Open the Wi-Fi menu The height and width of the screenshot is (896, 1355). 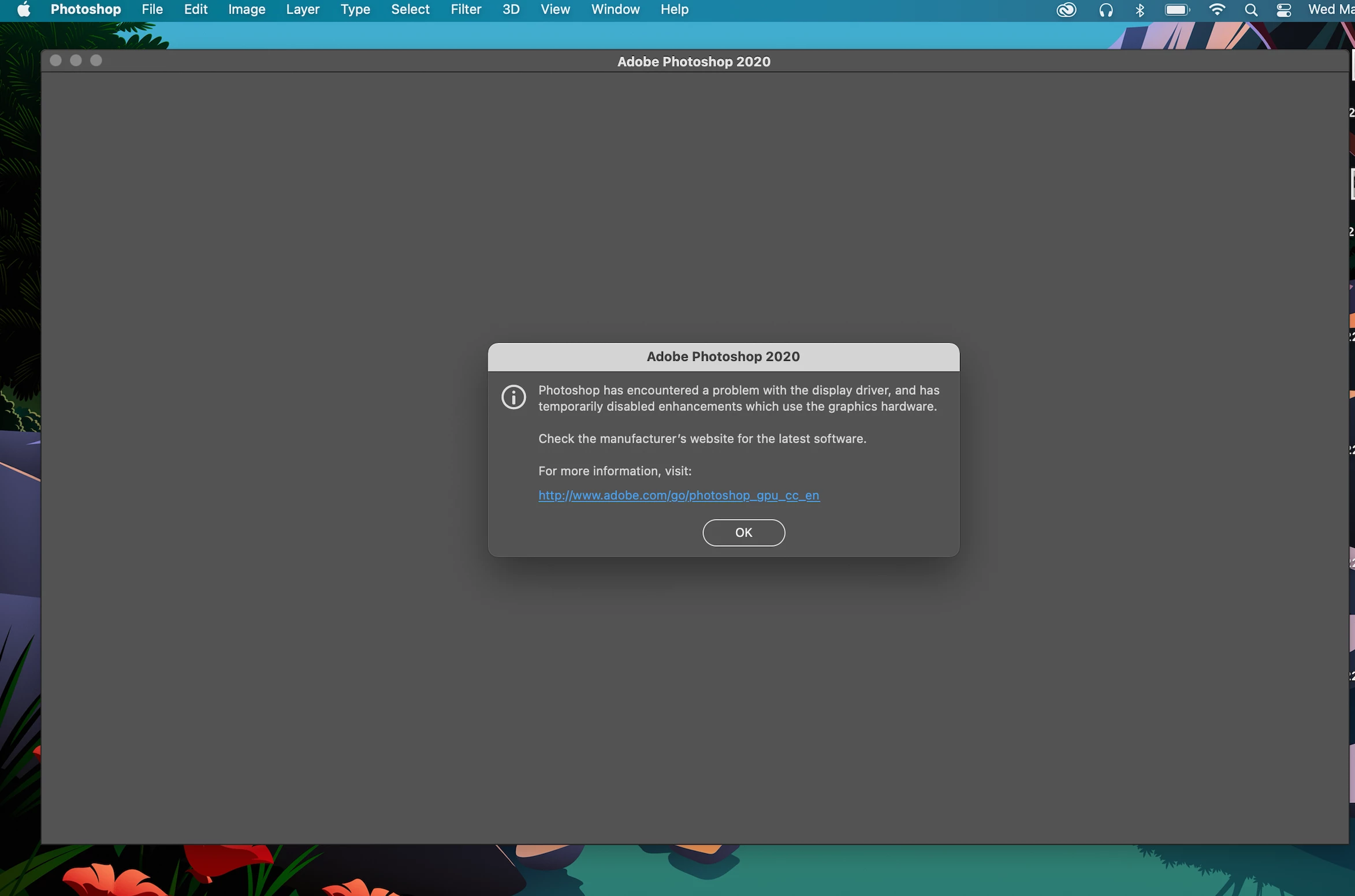click(1217, 10)
